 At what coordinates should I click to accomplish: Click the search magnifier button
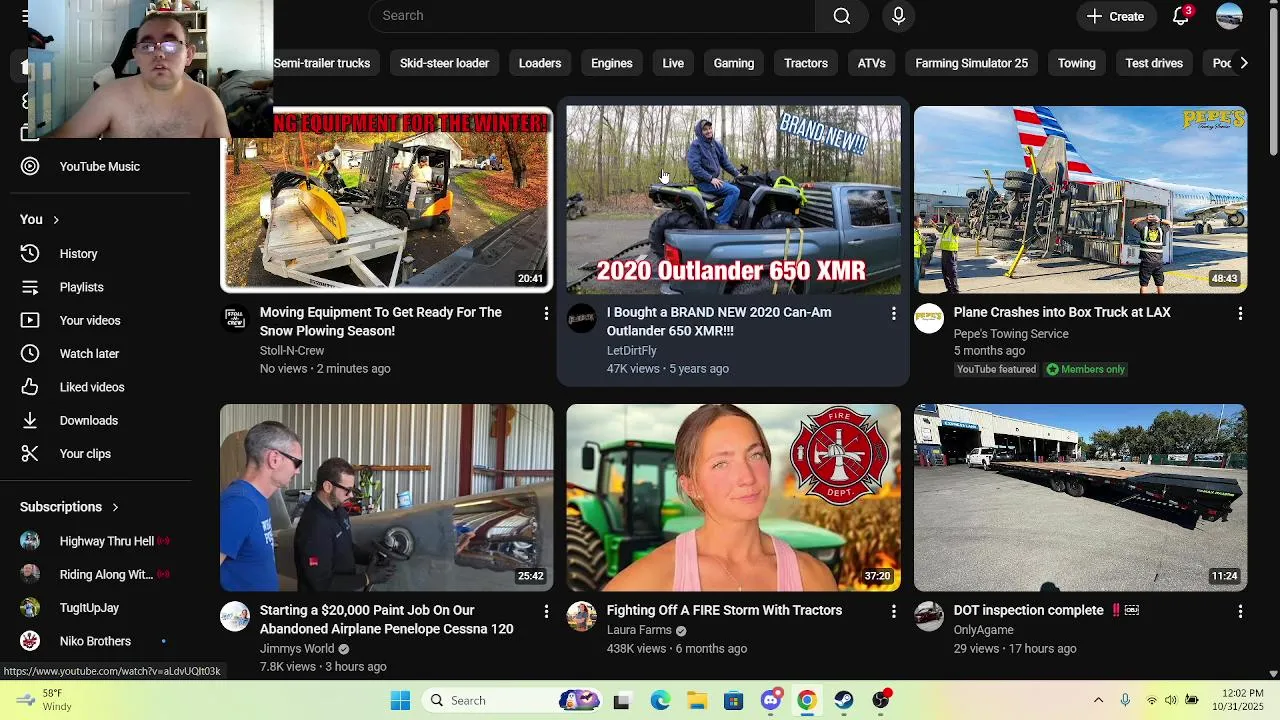(x=842, y=16)
